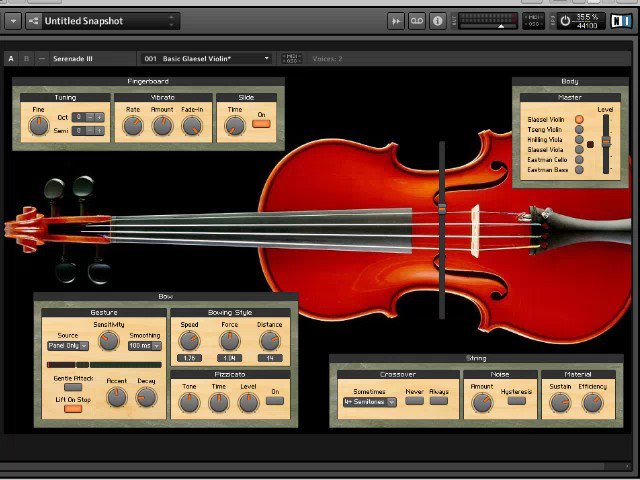Click the Speed value field 1.76
Image resolution: width=640 pixels, height=480 pixels.
point(189,358)
